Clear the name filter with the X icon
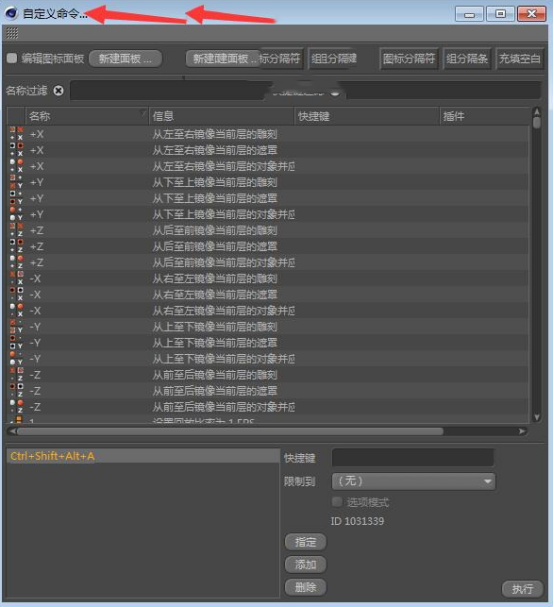 (x=58, y=91)
